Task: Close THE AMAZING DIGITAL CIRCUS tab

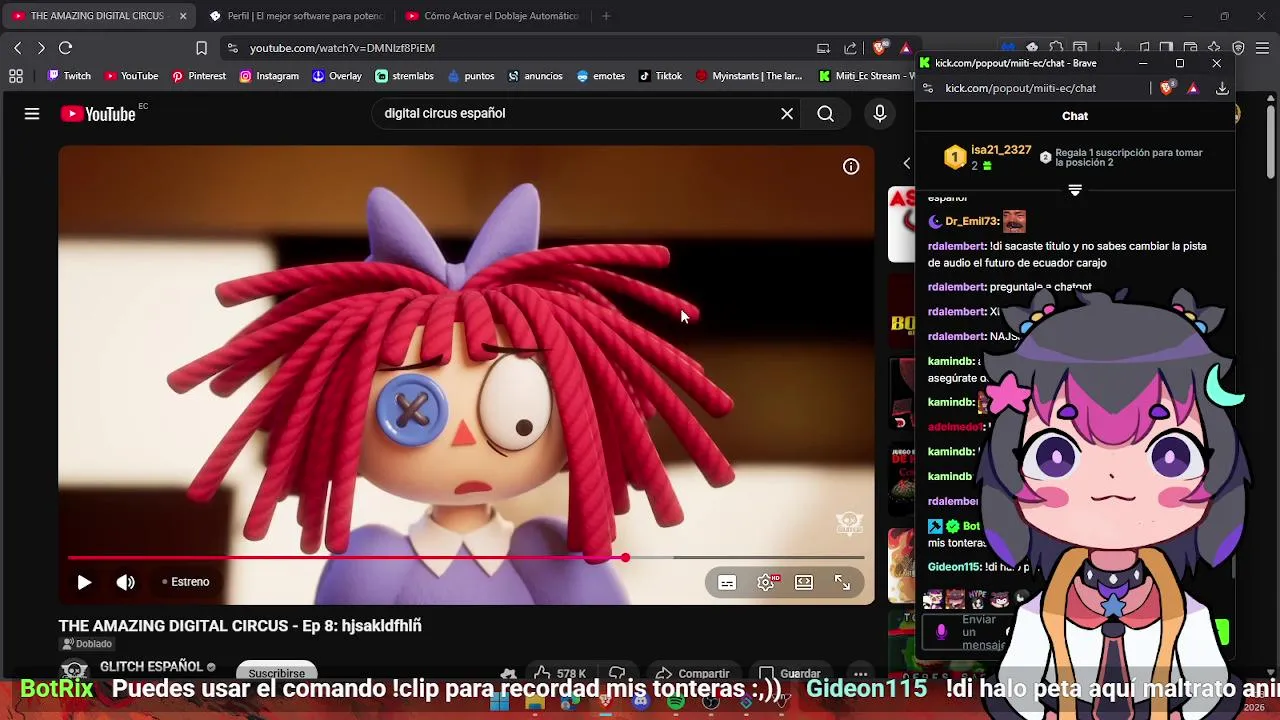Action: tap(183, 16)
